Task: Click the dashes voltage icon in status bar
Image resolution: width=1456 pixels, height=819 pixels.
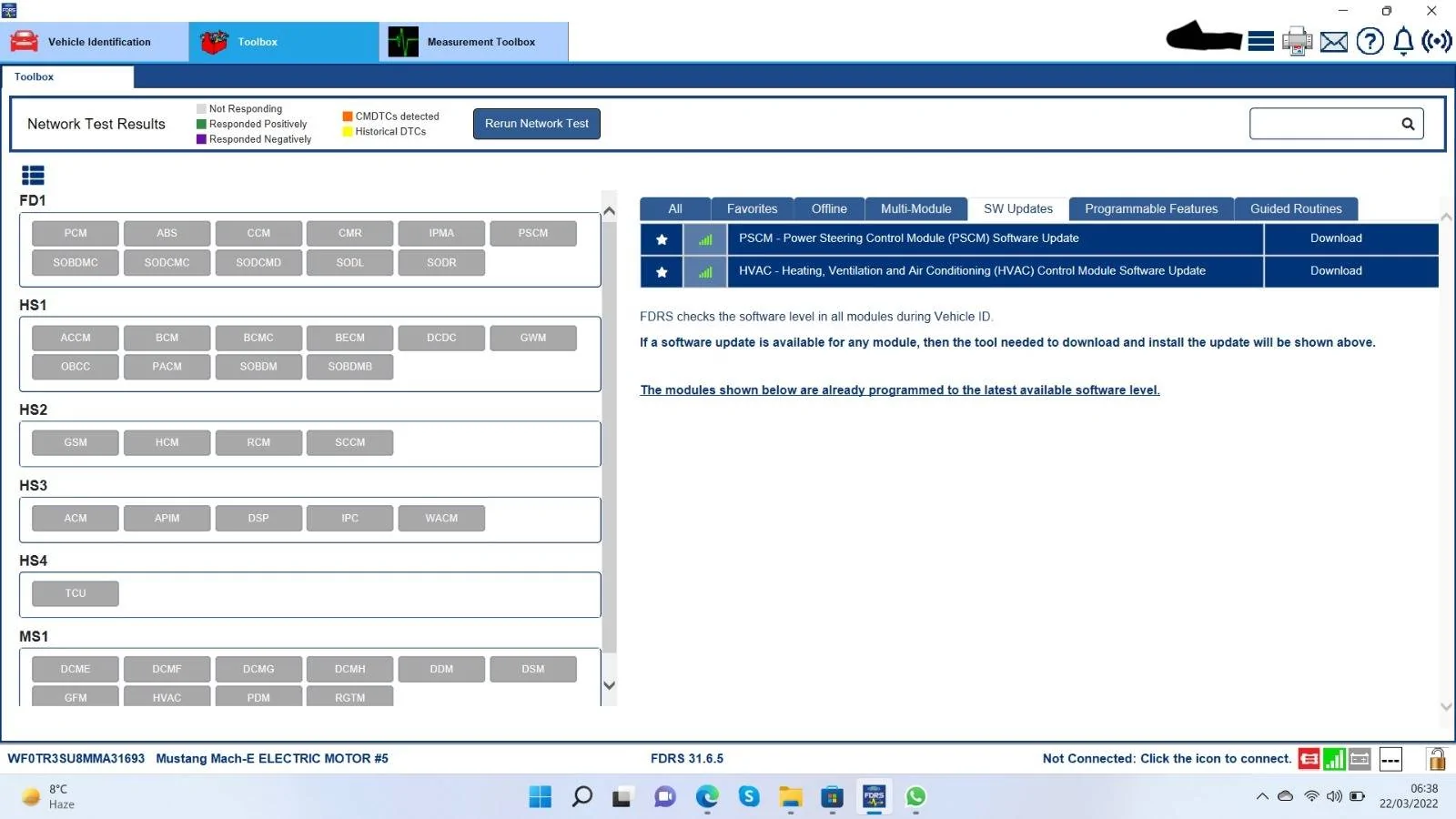Action: tap(1390, 758)
